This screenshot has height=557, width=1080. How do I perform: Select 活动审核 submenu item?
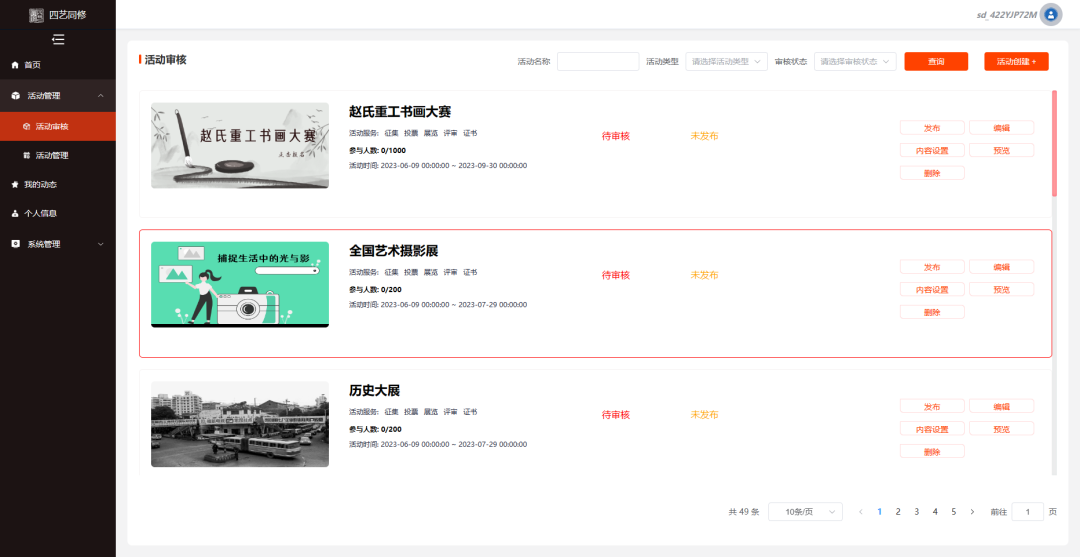(58, 127)
